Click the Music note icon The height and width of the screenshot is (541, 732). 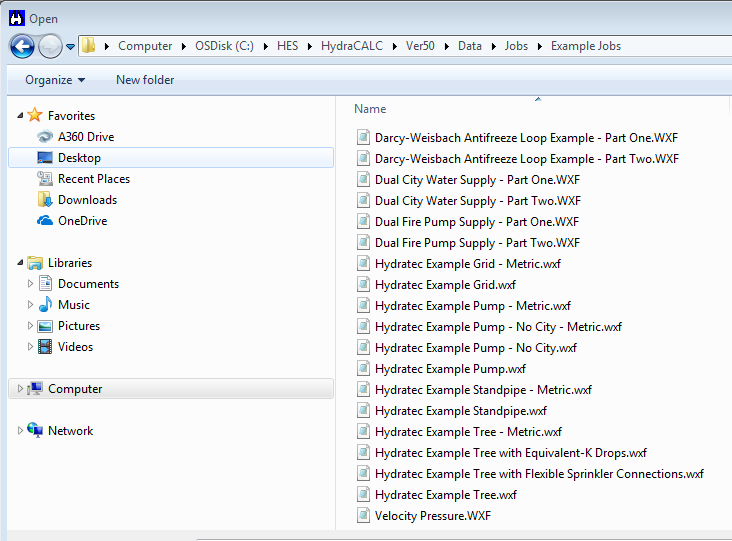click(45, 304)
